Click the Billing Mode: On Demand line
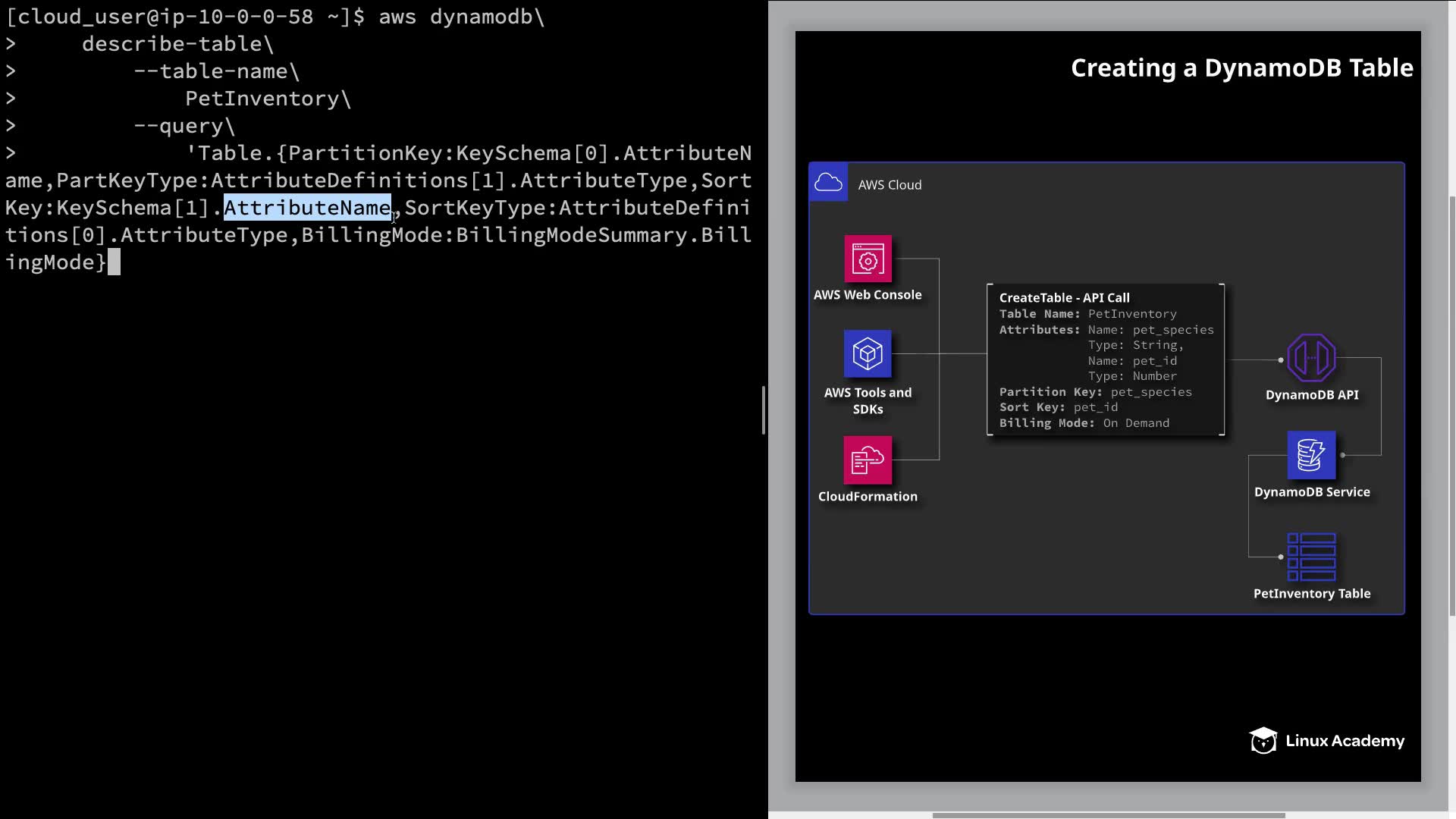Image resolution: width=1456 pixels, height=819 pixels. coord(1084,423)
